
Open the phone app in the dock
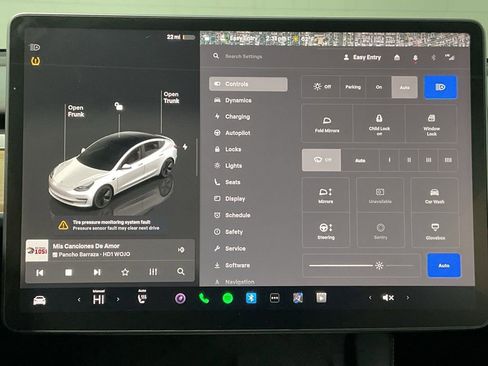click(x=204, y=298)
